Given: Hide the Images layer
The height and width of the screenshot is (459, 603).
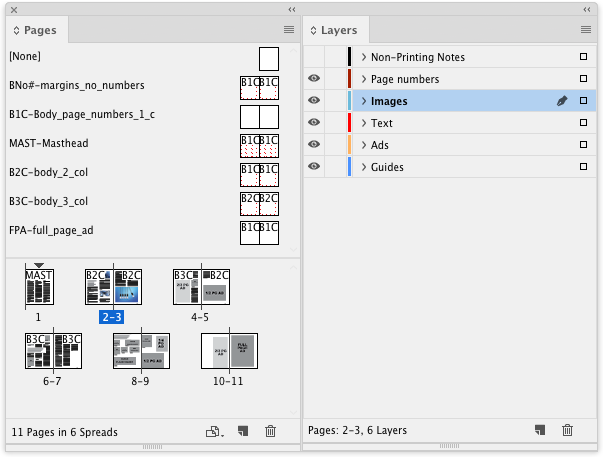Looking at the screenshot, I should coord(314,100).
